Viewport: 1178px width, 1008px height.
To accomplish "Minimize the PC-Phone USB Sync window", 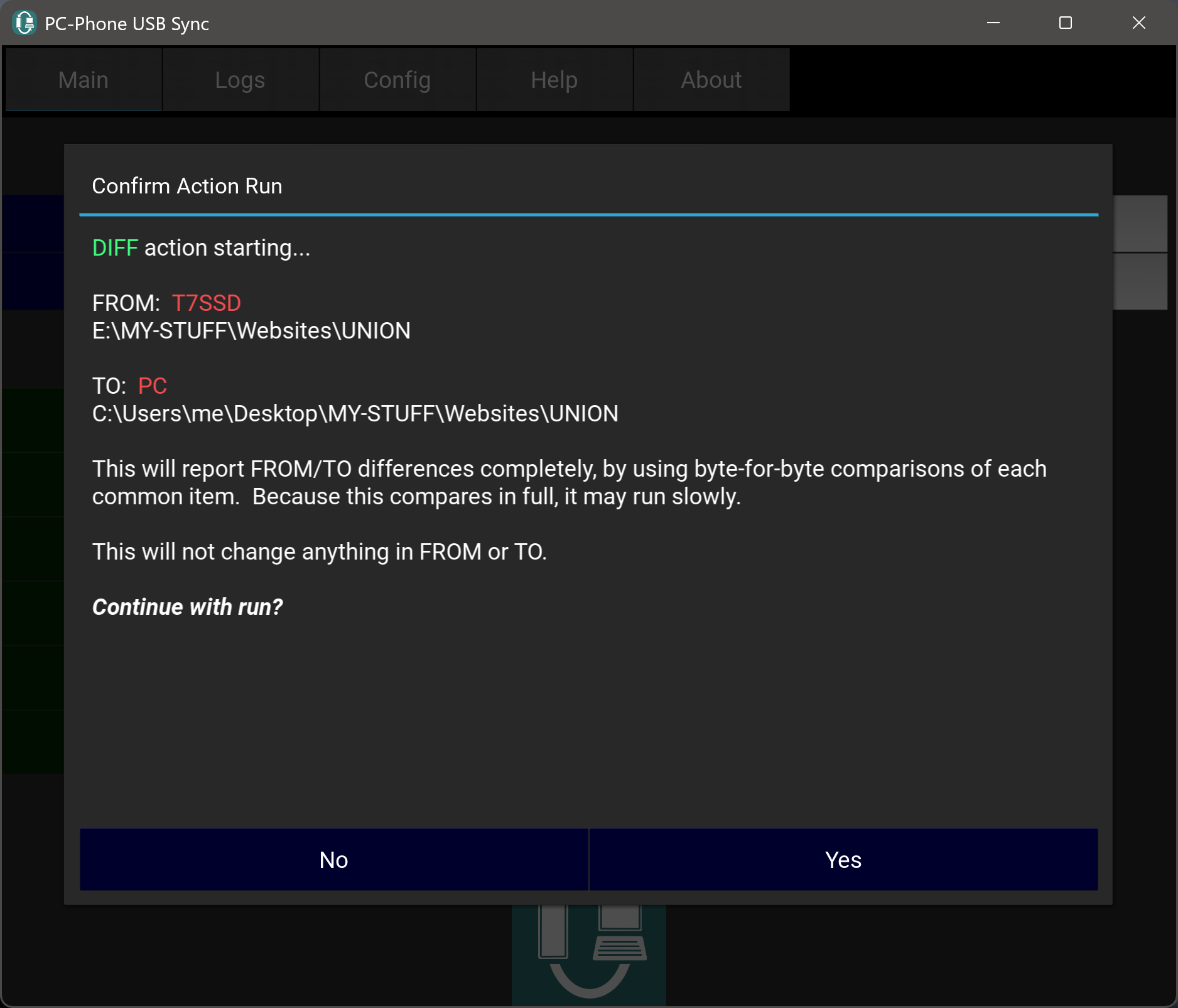I will [993, 23].
